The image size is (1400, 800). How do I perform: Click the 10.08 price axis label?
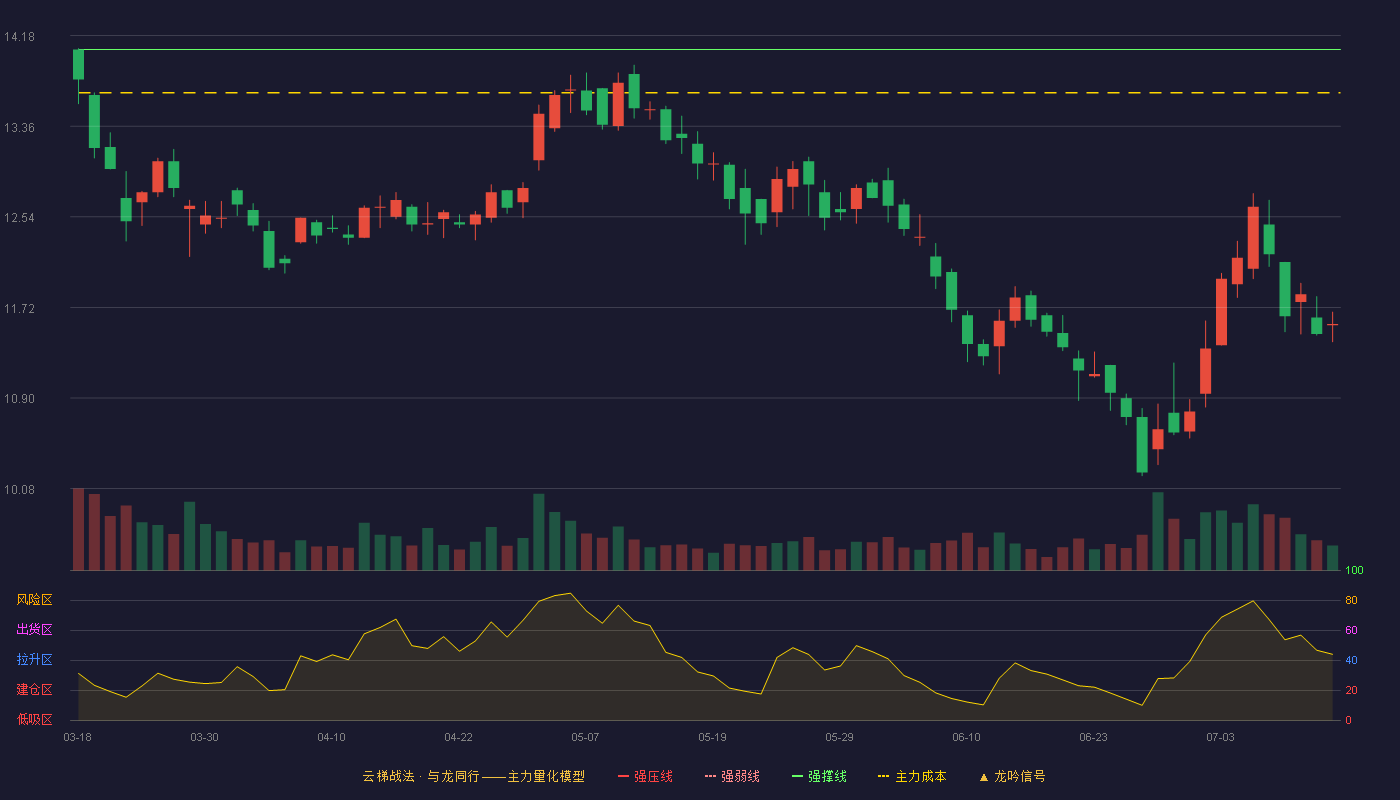click(x=19, y=489)
